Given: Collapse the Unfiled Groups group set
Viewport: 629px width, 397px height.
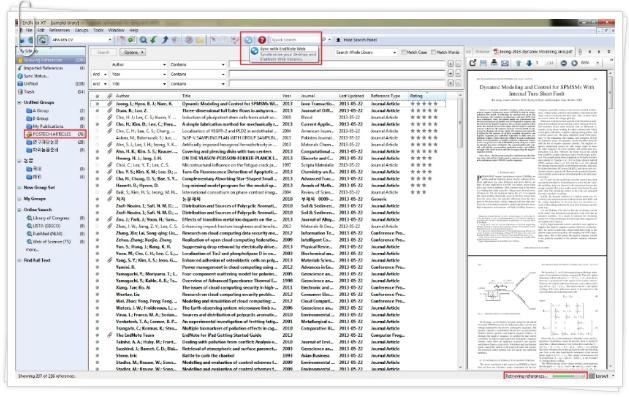Looking at the screenshot, I should pyautogui.click(x=19, y=103).
